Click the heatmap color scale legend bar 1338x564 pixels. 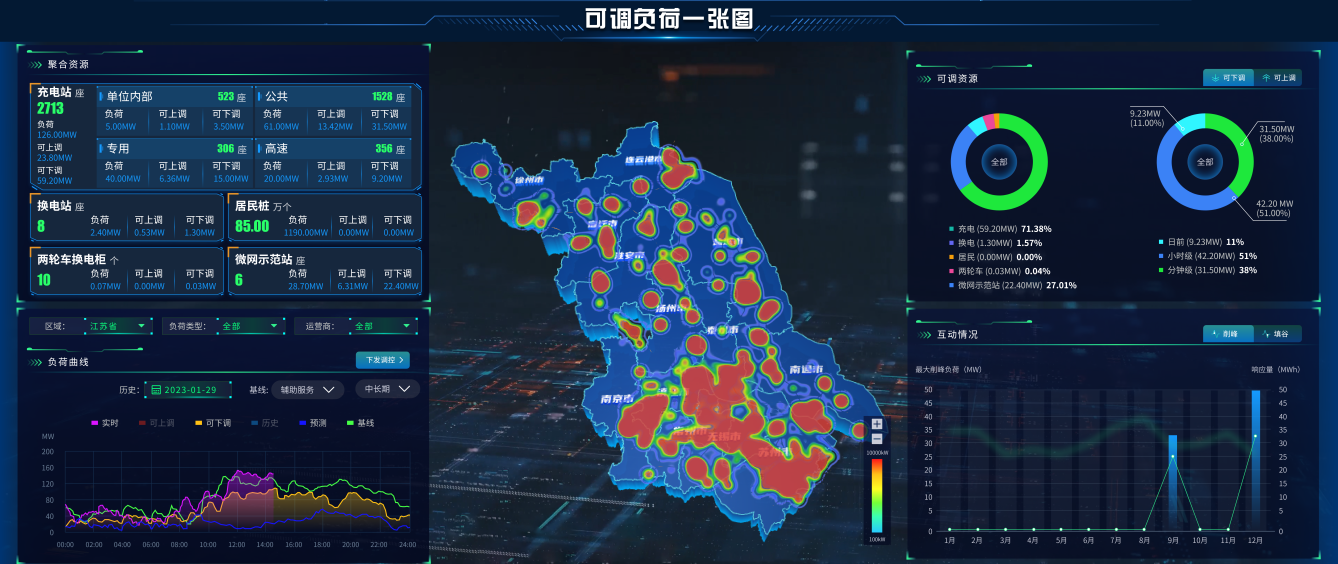[x=877, y=493]
